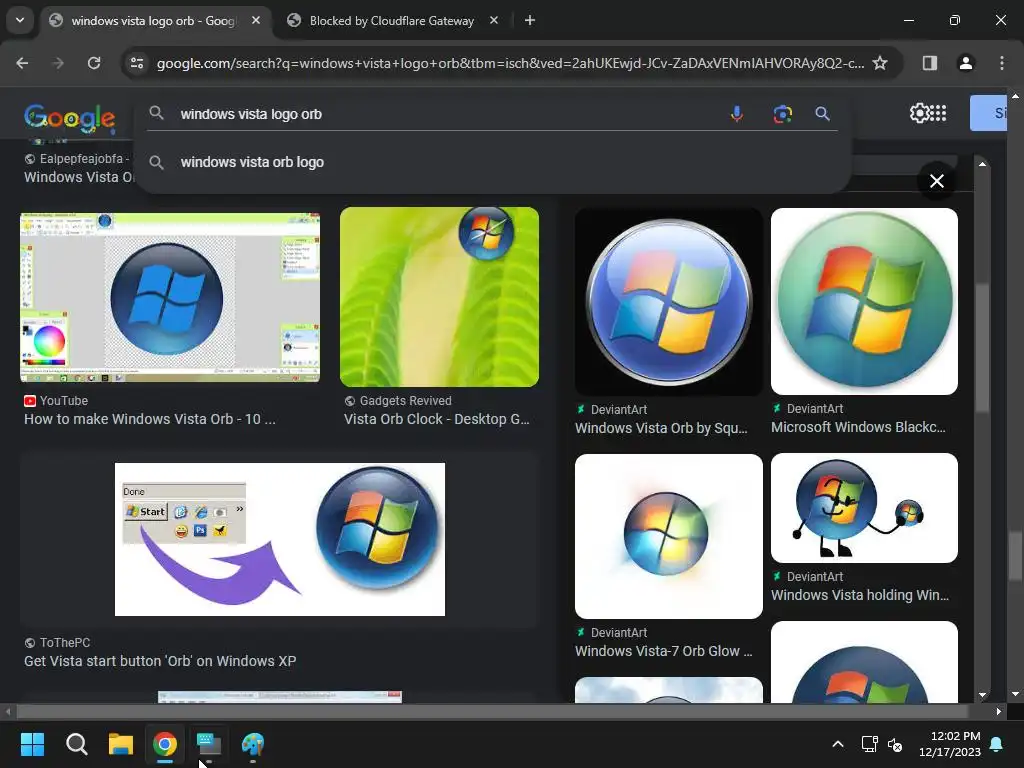Open the YouTube Vista Orb tutorial thumbnail
This screenshot has height=768, width=1024.
[170, 297]
